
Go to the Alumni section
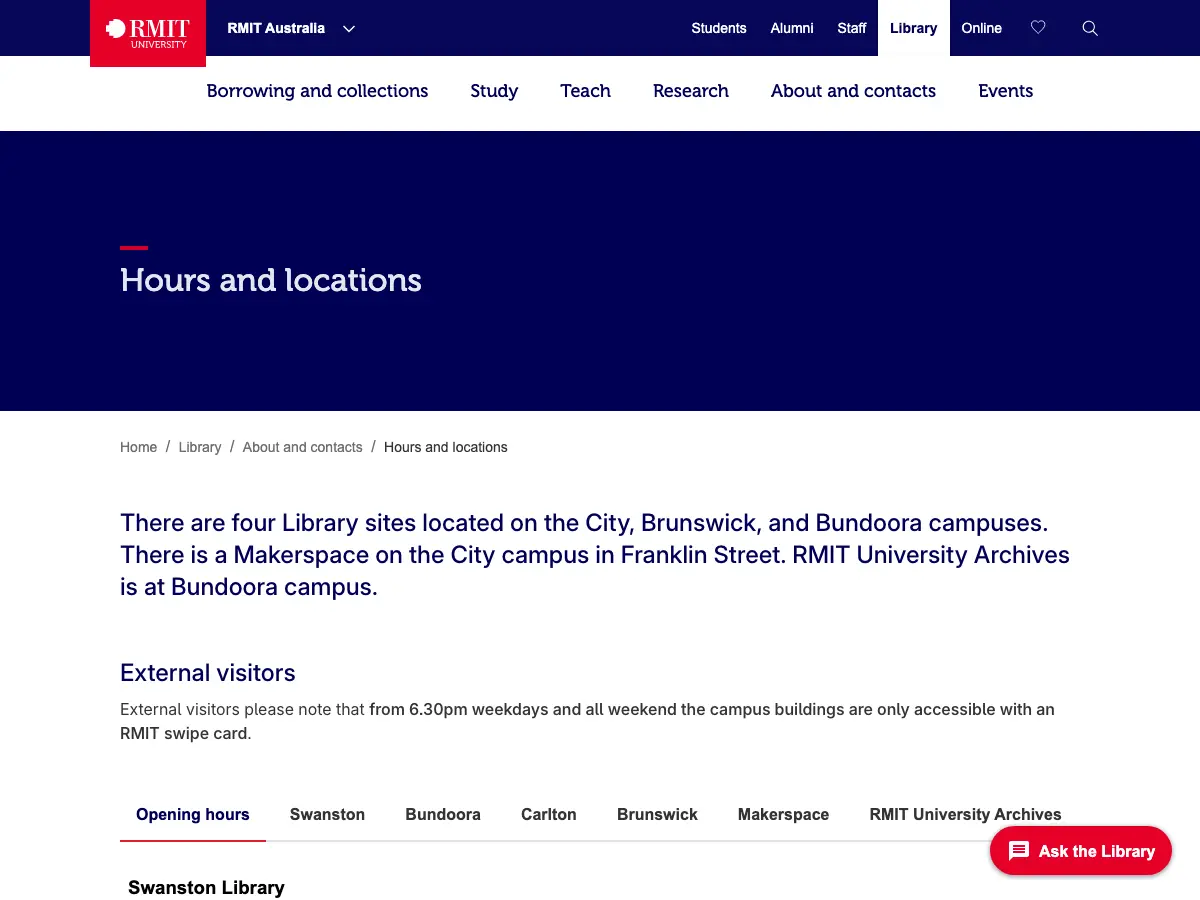point(792,28)
